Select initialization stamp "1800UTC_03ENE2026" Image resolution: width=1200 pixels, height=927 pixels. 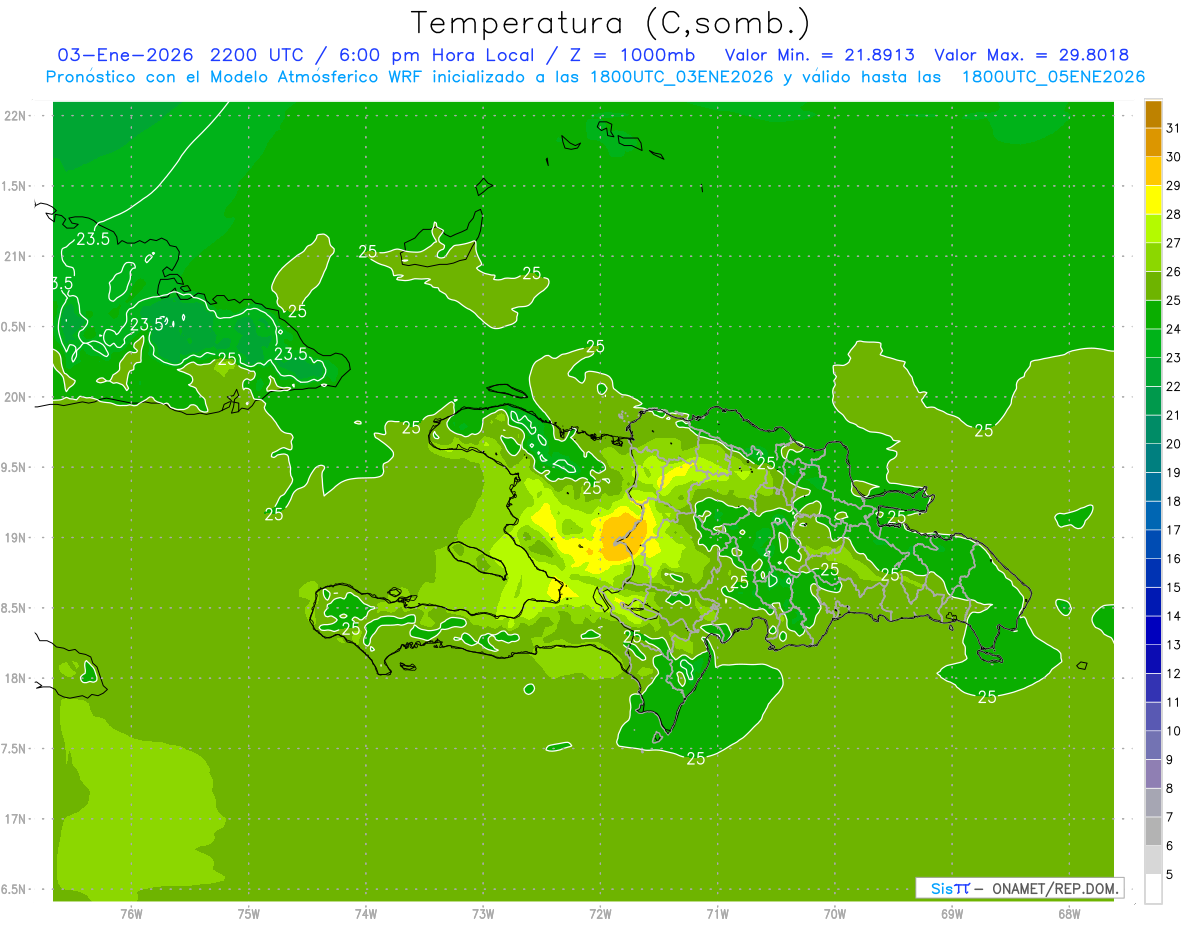click(x=681, y=77)
